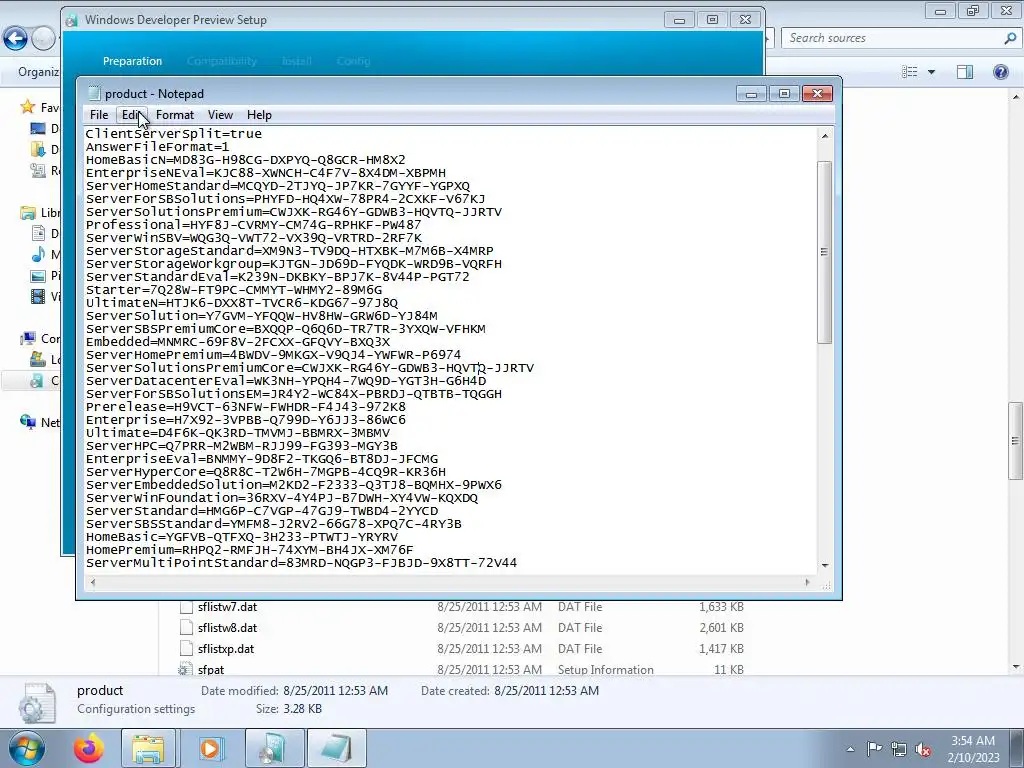Click the Setup window title bar icon
The height and width of the screenshot is (768, 1024).
click(72, 20)
